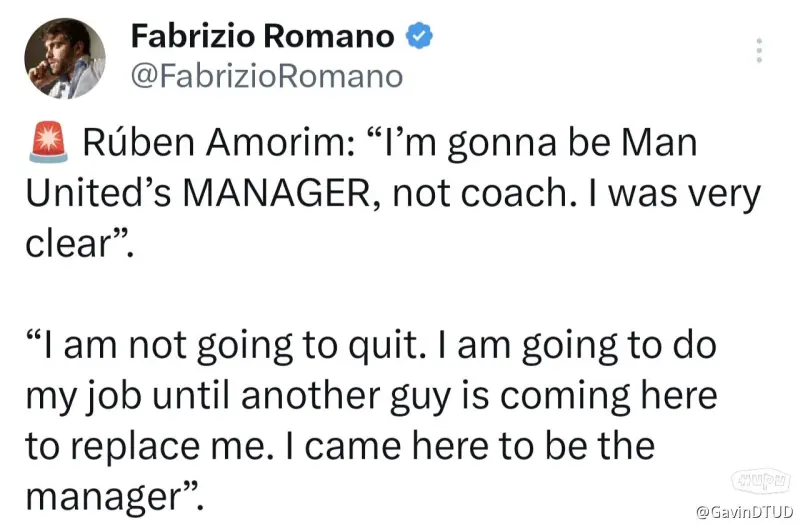Image resolution: width=800 pixels, height=526 pixels.
Task: Open the three-dot more options menu
Action: click(x=759, y=51)
